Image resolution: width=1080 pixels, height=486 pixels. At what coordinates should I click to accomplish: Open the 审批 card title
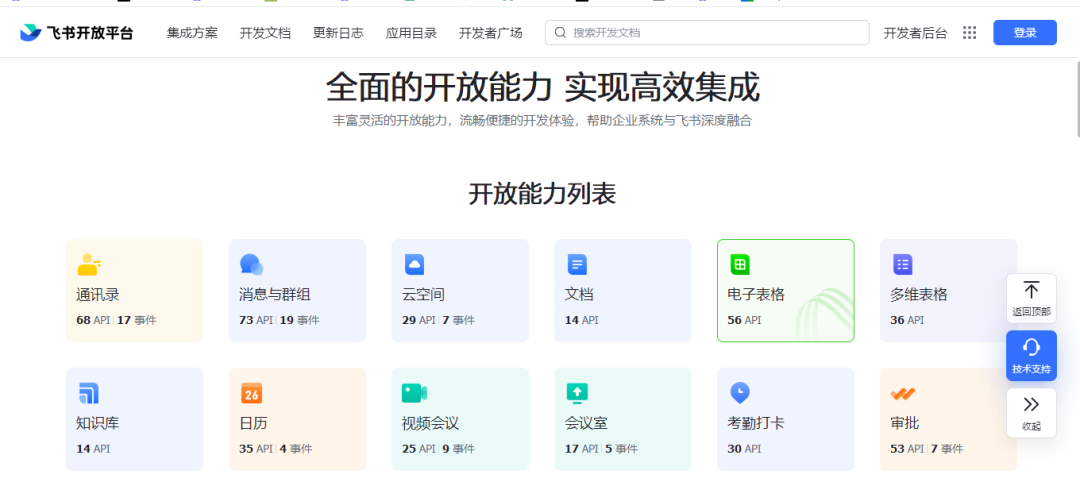[x=904, y=423]
